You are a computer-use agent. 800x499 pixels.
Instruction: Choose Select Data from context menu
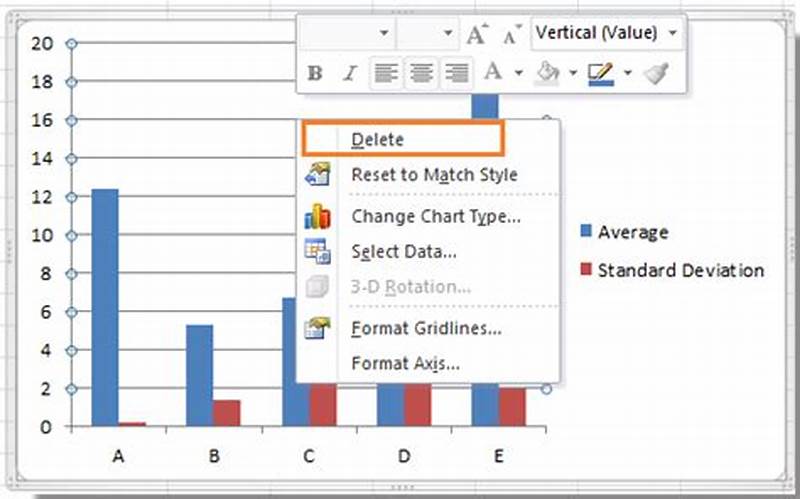point(404,252)
